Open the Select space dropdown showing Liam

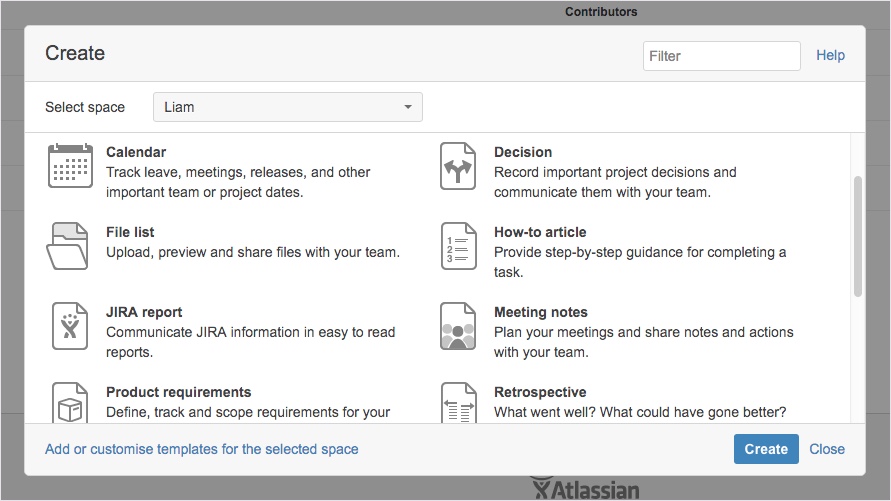288,107
